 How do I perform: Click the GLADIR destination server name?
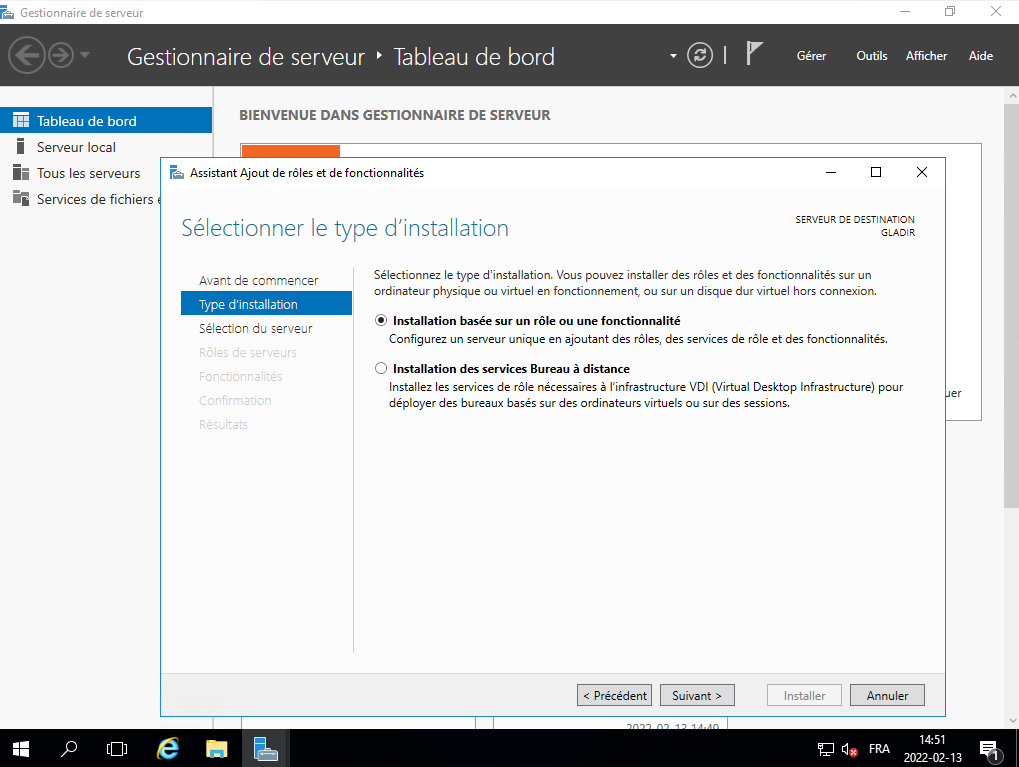point(897,233)
